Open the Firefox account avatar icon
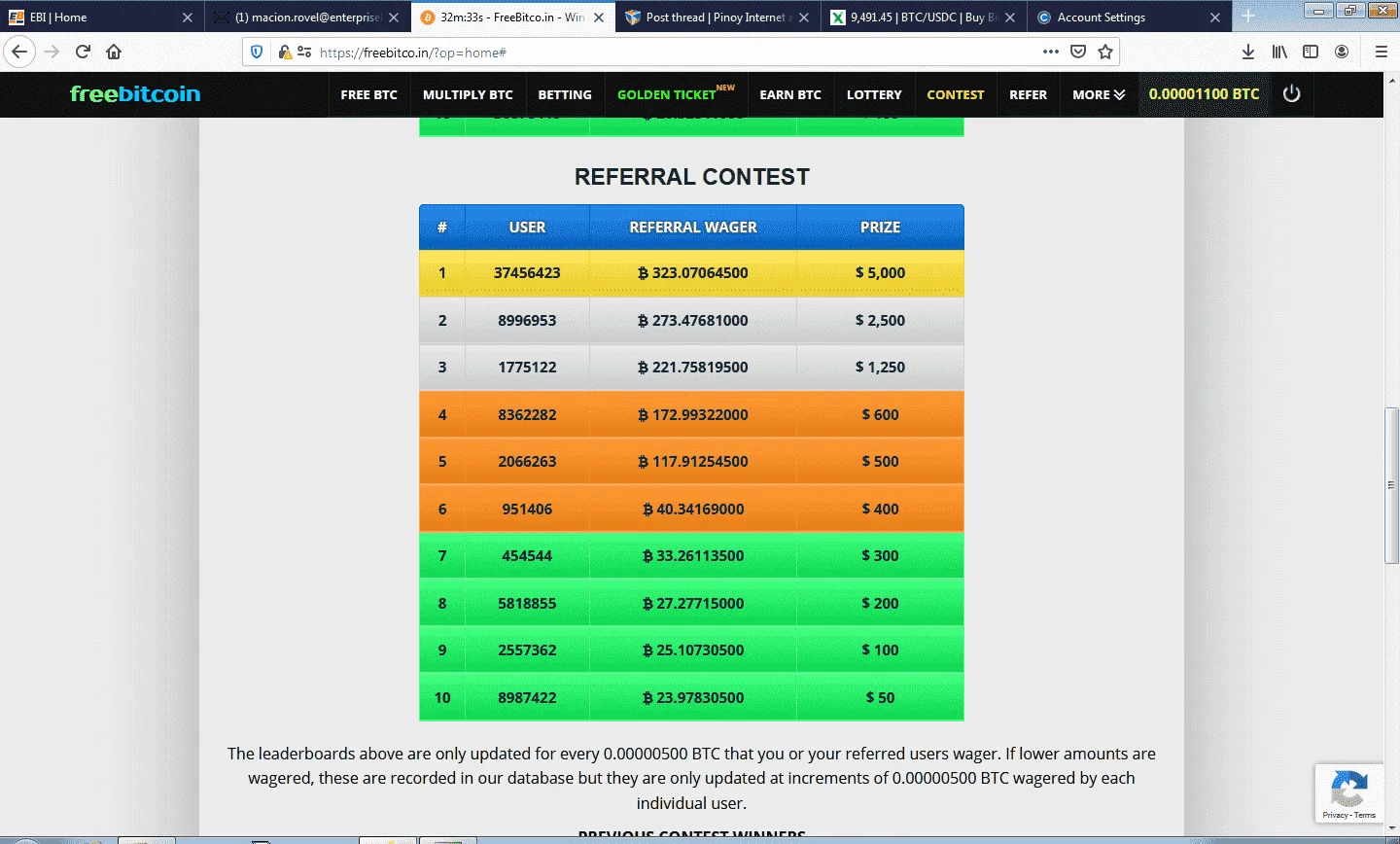This screenshot has height=844, width=1400. tap(1342, 52)
